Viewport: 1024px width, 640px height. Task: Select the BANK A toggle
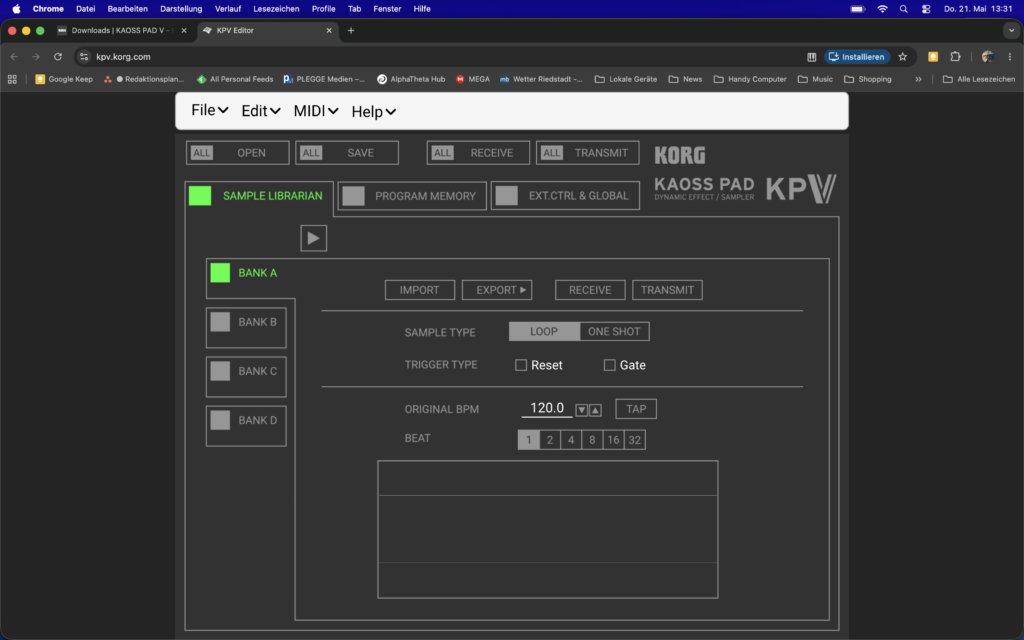click(x=220, y=273)
